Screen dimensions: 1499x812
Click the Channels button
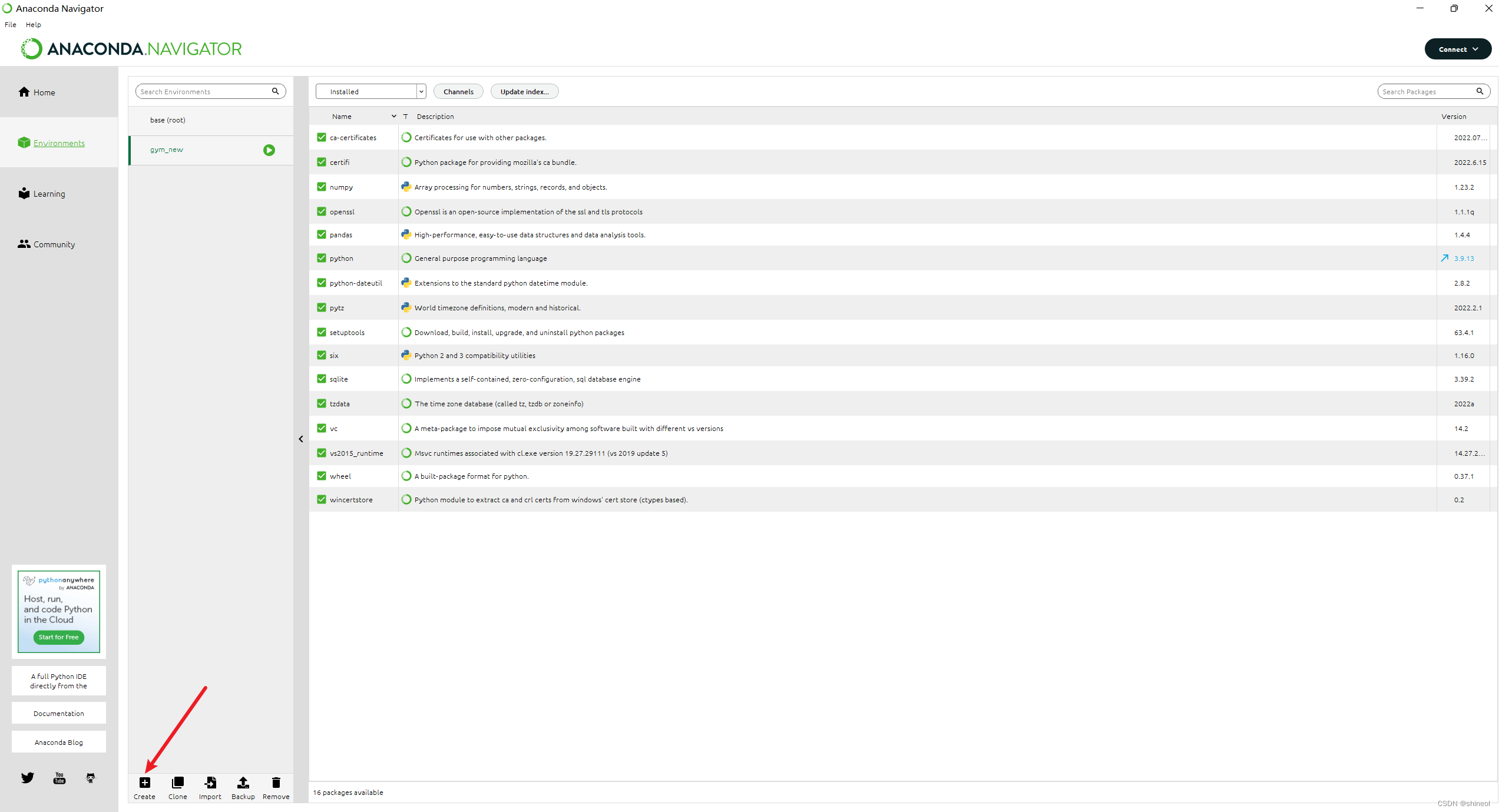(458, 91)
